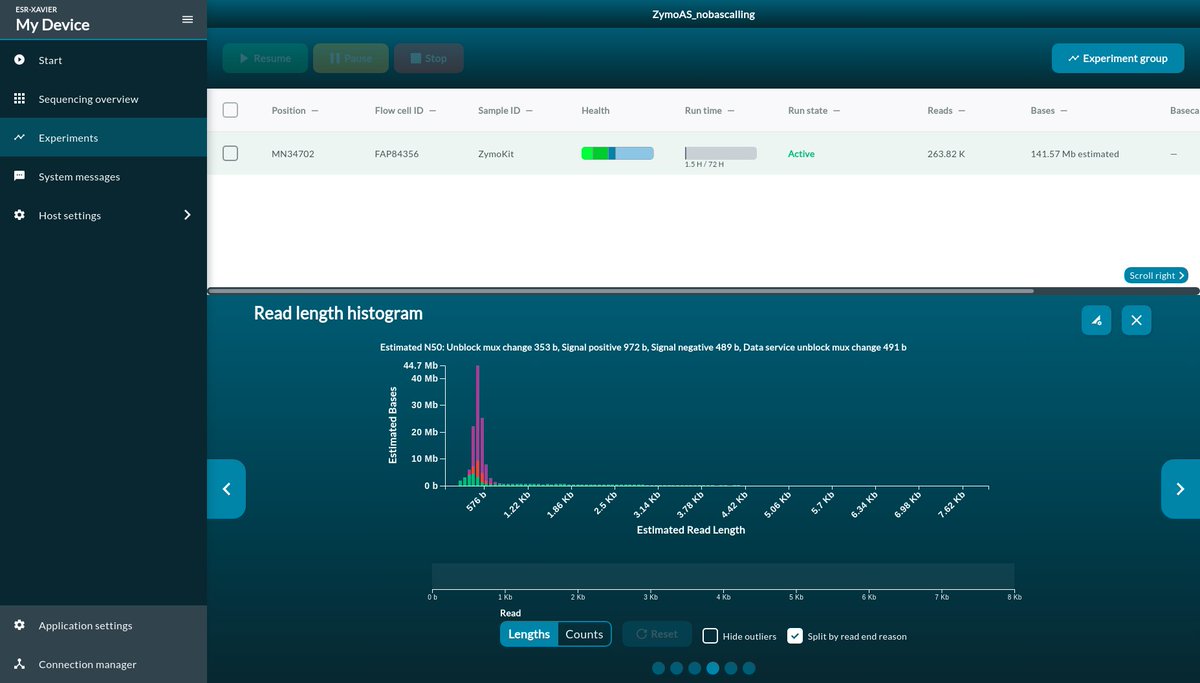Click the MN34702 position cell

[x=293, y=154]
